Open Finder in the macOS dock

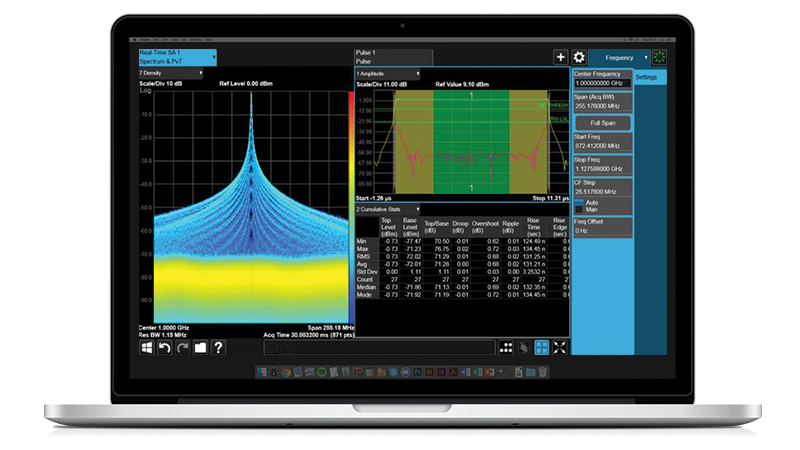point(262,372)
